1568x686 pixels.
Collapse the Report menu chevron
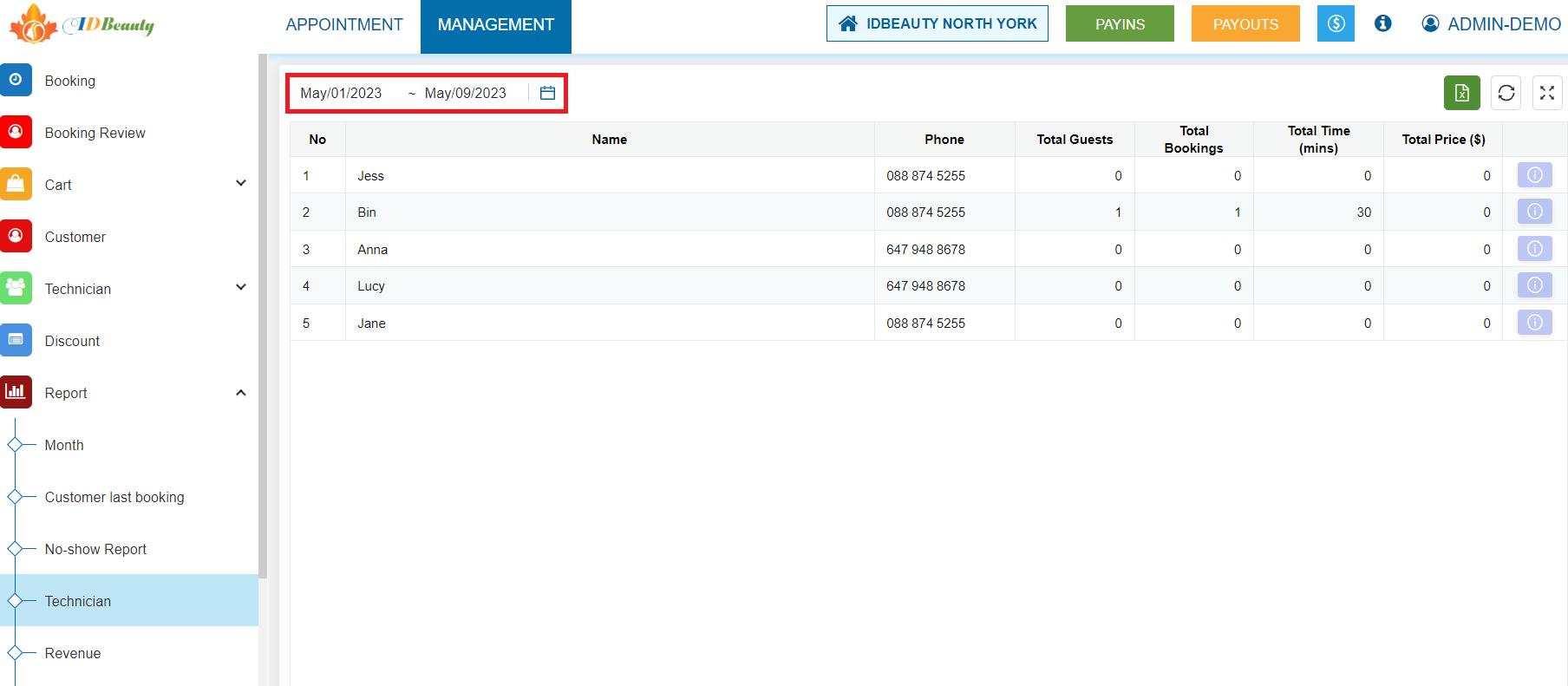[x=241, y=393]
